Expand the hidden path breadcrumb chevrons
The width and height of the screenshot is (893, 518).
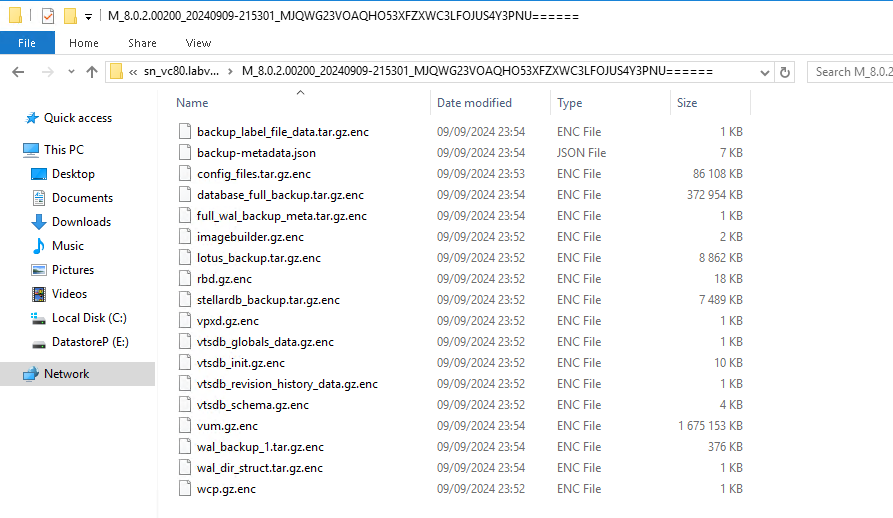pos(133,72)
